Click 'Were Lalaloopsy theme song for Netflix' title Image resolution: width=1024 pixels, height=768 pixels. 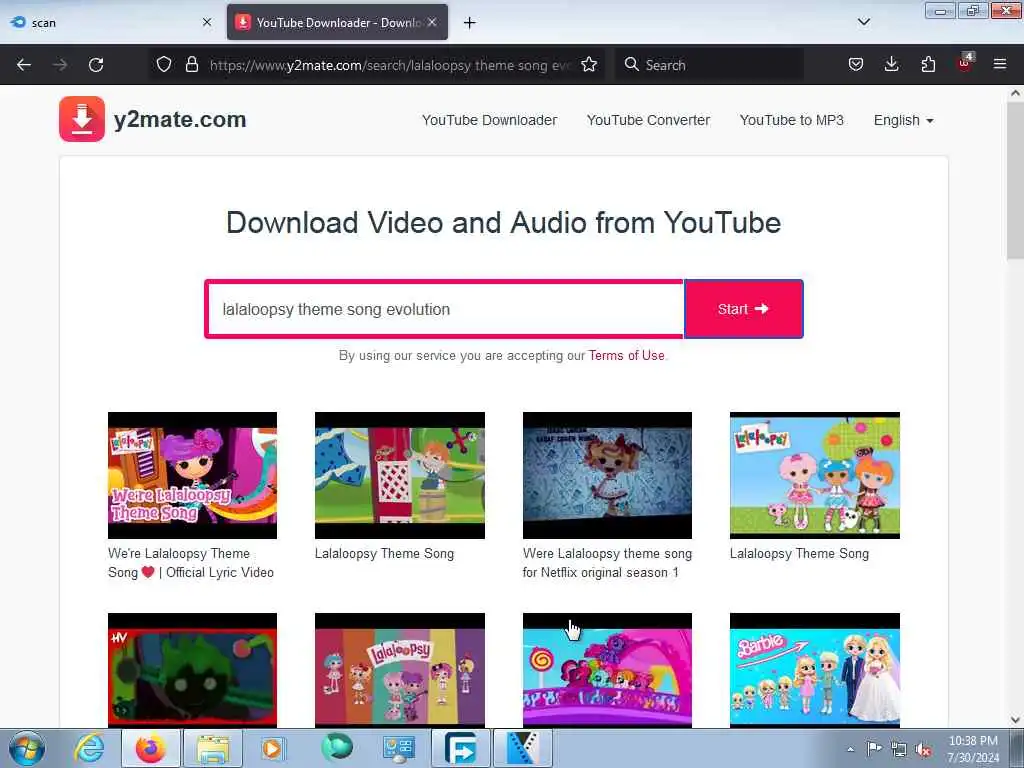[x=607, y=563]
